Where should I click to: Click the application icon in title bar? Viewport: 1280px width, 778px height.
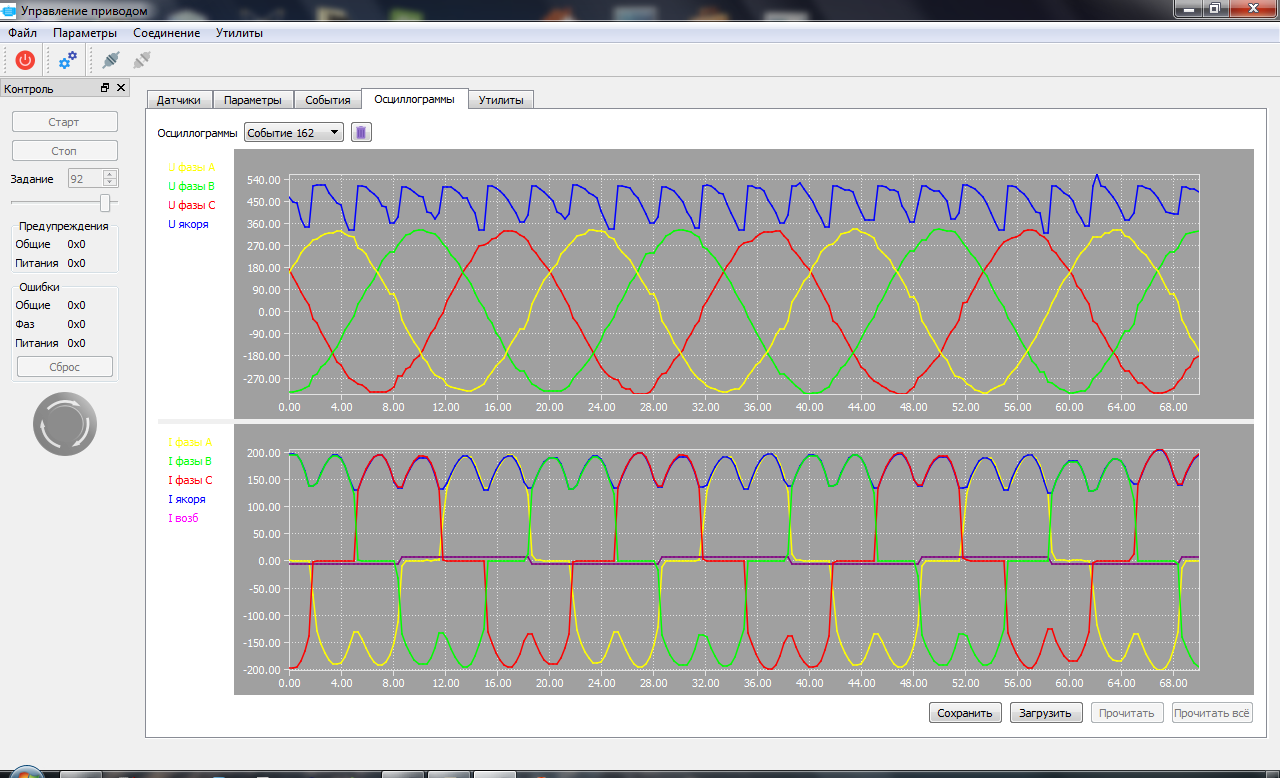click(10, 11)
